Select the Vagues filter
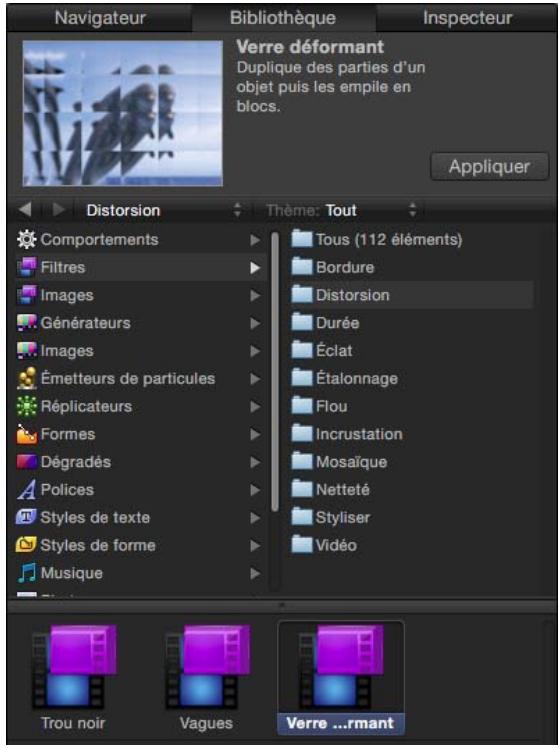Viewport: 560px width, 748px height. [x=206, y=677]
